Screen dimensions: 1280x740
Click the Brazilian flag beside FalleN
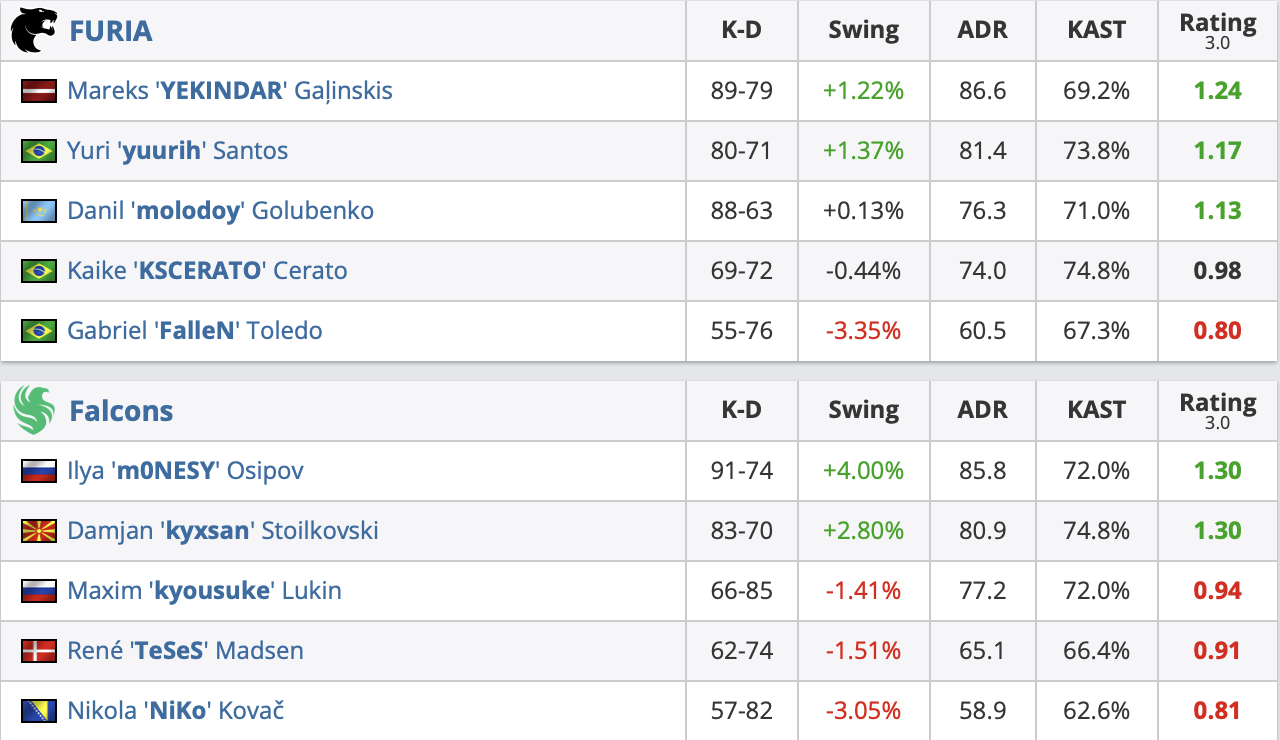point(38,331)
